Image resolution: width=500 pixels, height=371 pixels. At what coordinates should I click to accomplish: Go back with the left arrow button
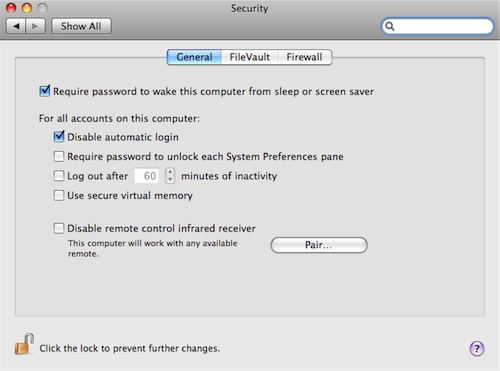[x=16, y=26]
